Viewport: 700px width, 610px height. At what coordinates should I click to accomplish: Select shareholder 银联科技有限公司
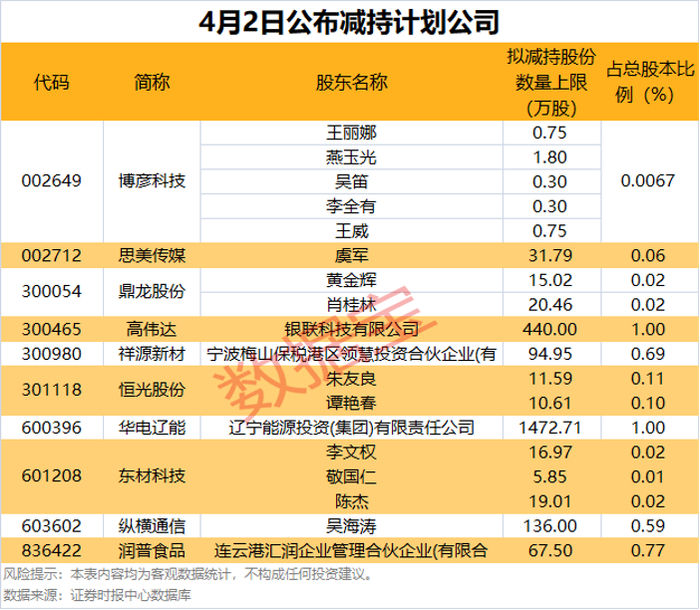click(352, 329)
